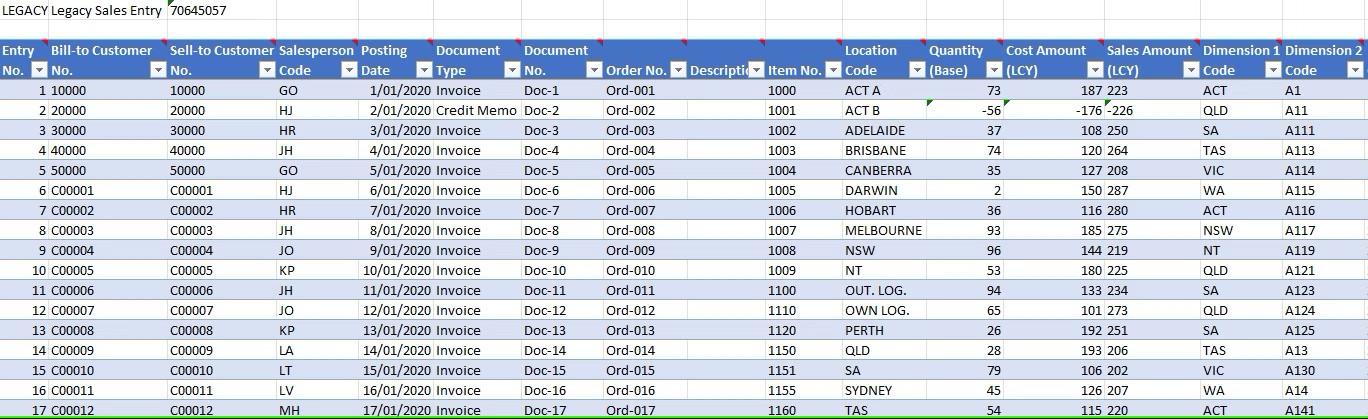1368x419 pixels.
Task: Select Bill-to Customer cell 'C00009'
Action: point(108,350)
